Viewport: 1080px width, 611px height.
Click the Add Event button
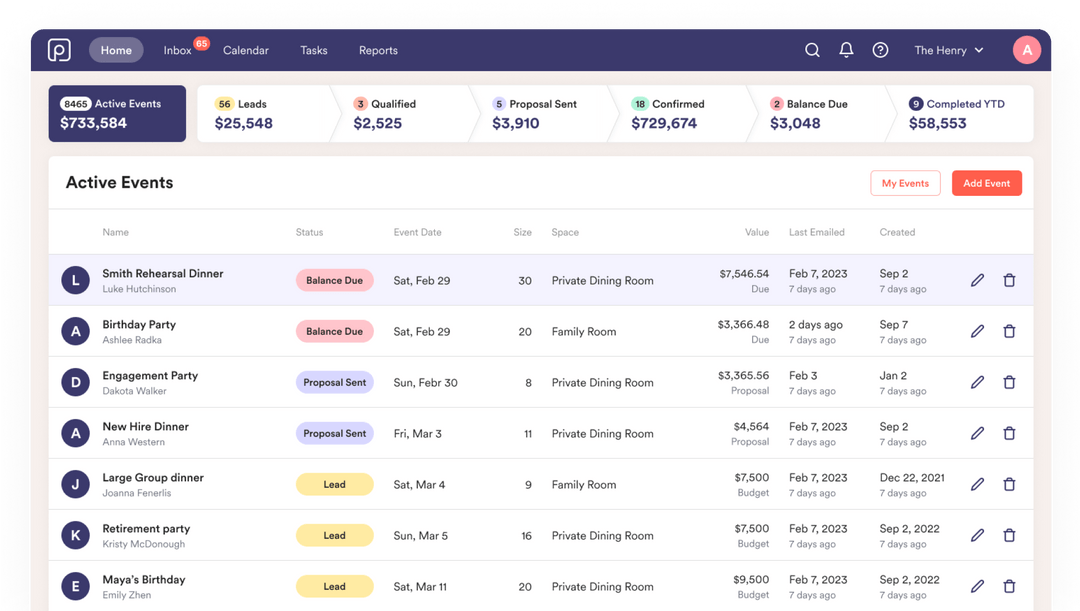987,183
